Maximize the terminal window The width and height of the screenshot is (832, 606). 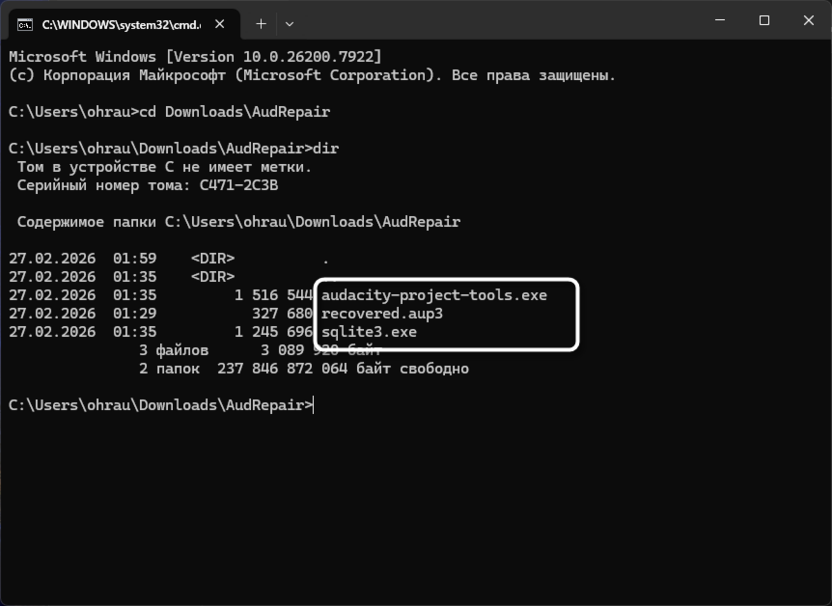(x=764, y=20)
